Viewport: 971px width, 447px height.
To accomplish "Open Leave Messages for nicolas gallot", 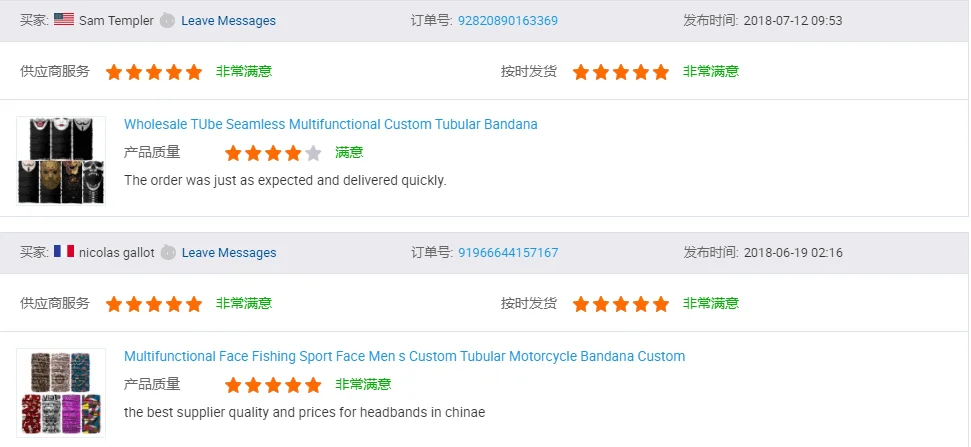I will click(x=228, y=252).
